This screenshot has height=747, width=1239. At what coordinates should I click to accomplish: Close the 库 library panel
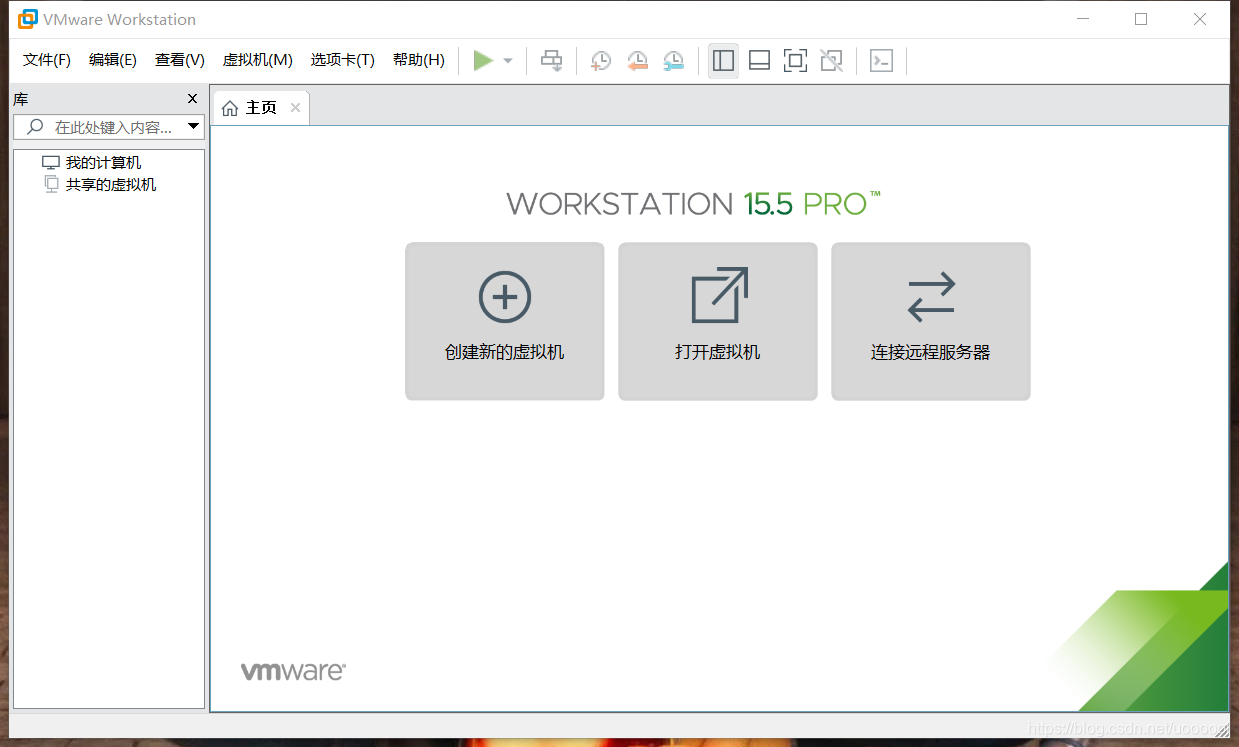(x=193, y=98)
